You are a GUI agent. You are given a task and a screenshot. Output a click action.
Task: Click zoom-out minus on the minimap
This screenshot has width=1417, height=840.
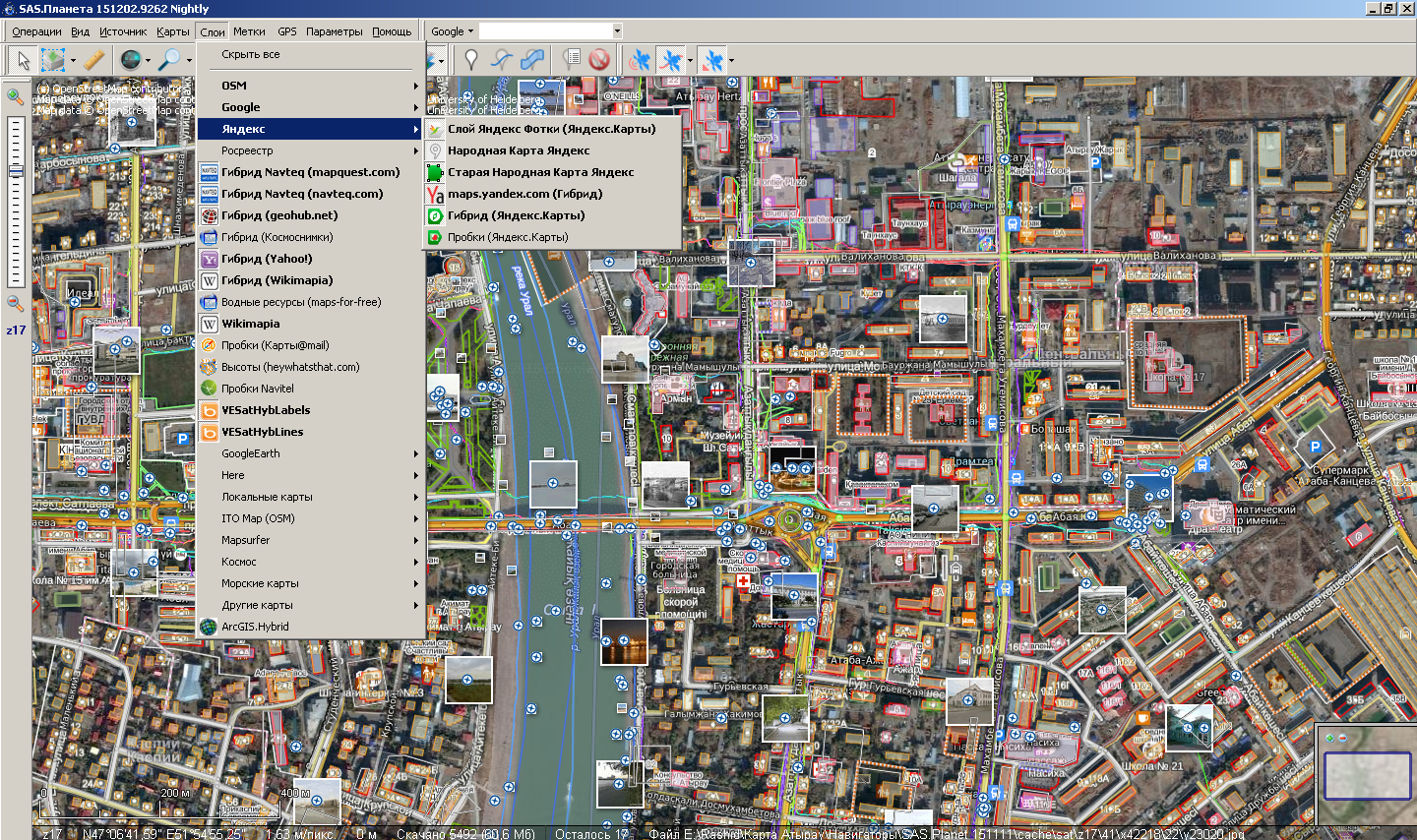click(1341, 738)
